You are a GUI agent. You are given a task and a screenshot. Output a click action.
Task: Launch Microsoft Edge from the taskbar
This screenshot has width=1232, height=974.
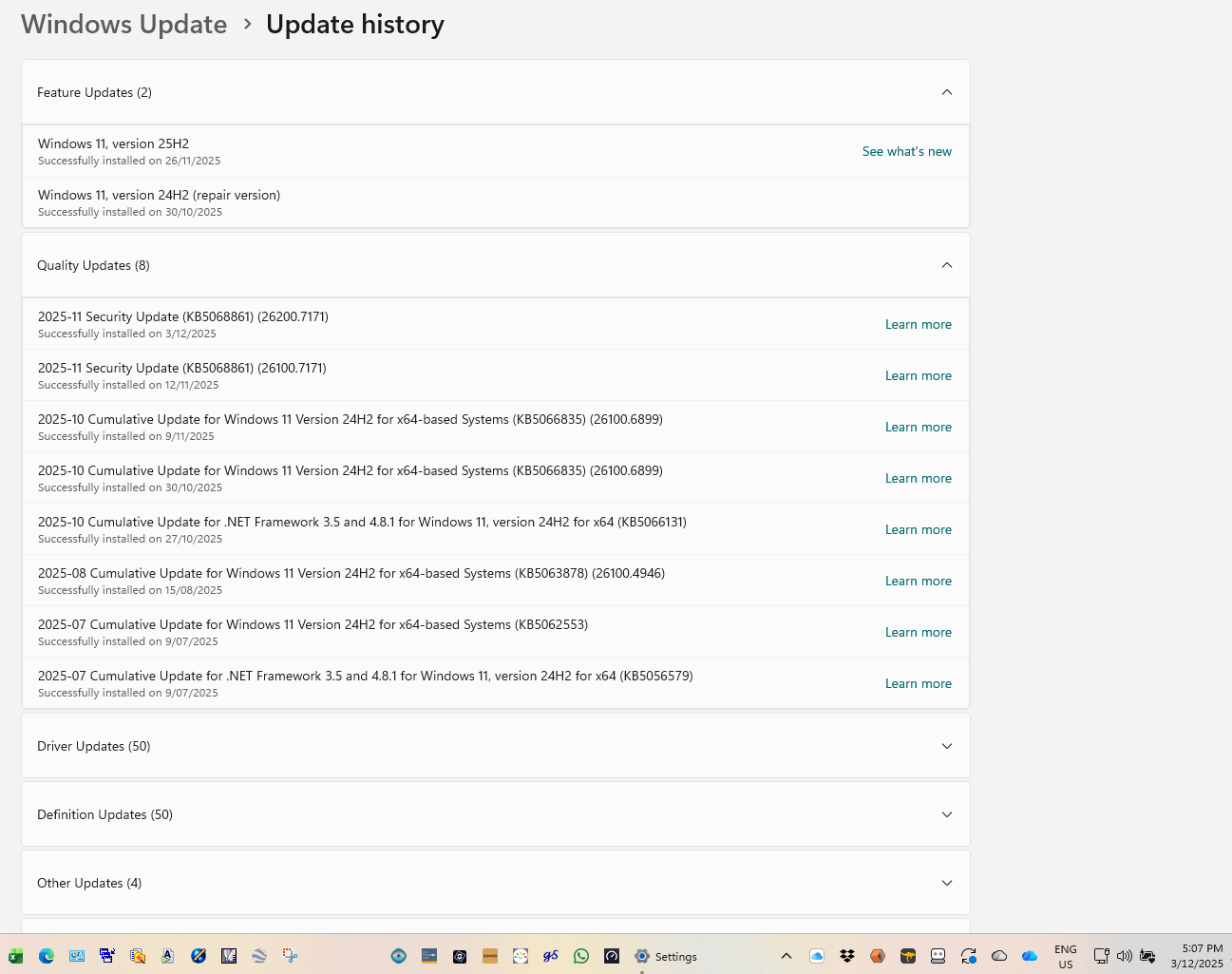click(x=47, y=956)
